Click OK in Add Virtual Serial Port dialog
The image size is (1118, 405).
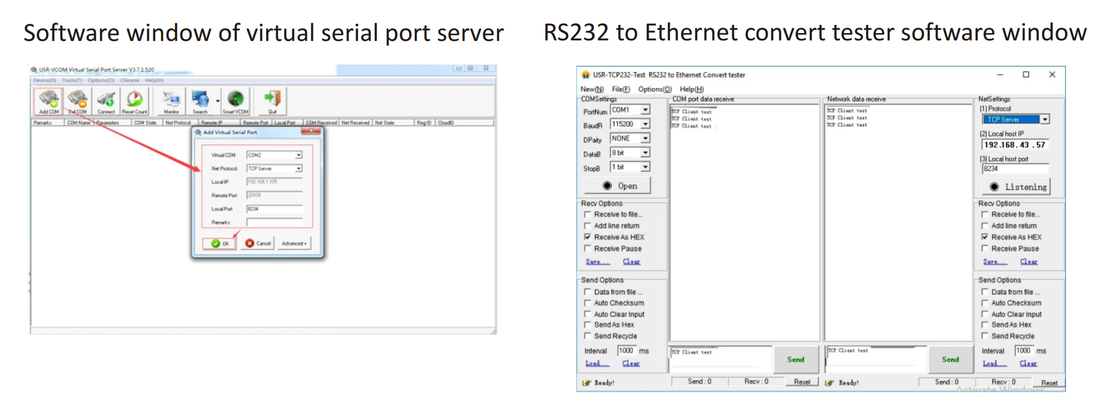coord(221,243)
